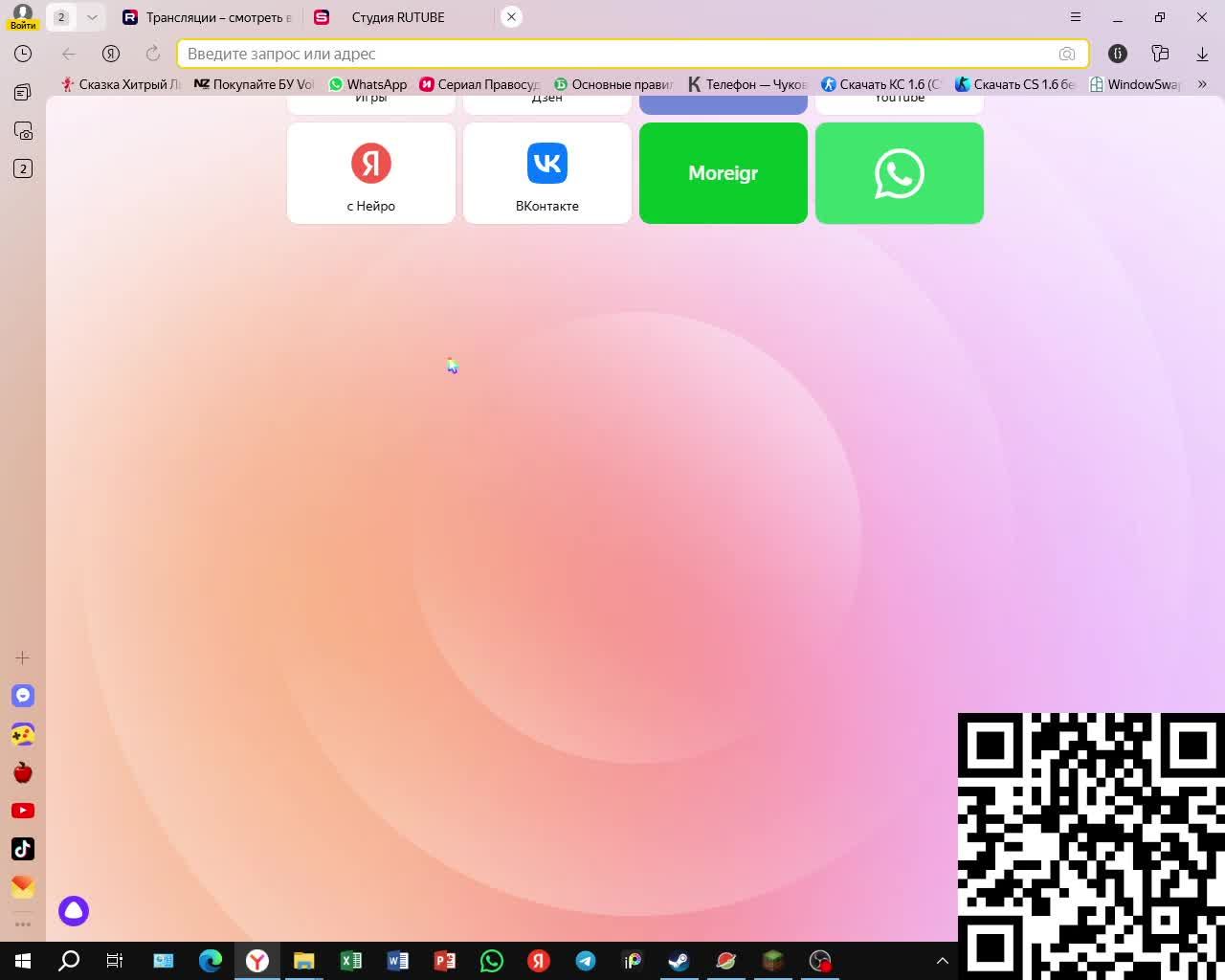Open the Телефон — Чуков bookmark

click(748, 84)
